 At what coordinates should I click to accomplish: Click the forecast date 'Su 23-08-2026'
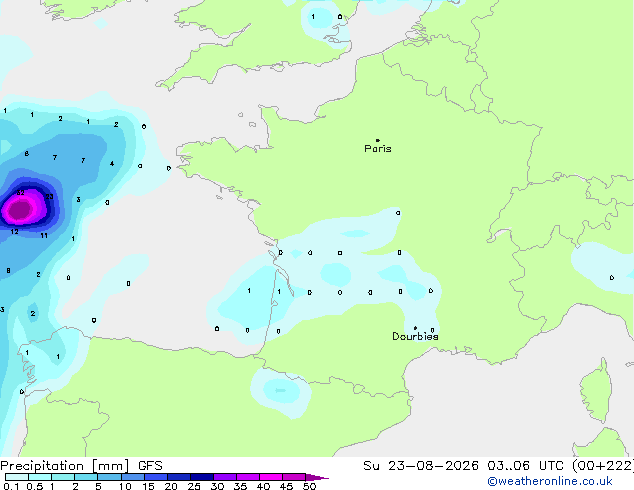[421, 466]
